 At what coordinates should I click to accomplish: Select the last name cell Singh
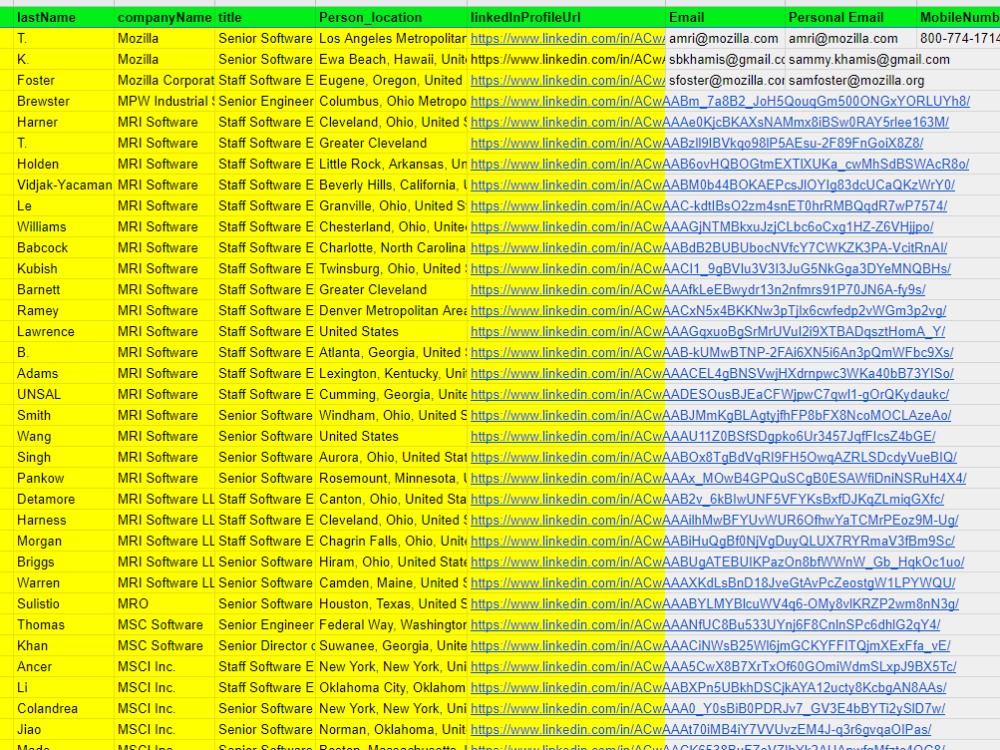click(64, 458)
